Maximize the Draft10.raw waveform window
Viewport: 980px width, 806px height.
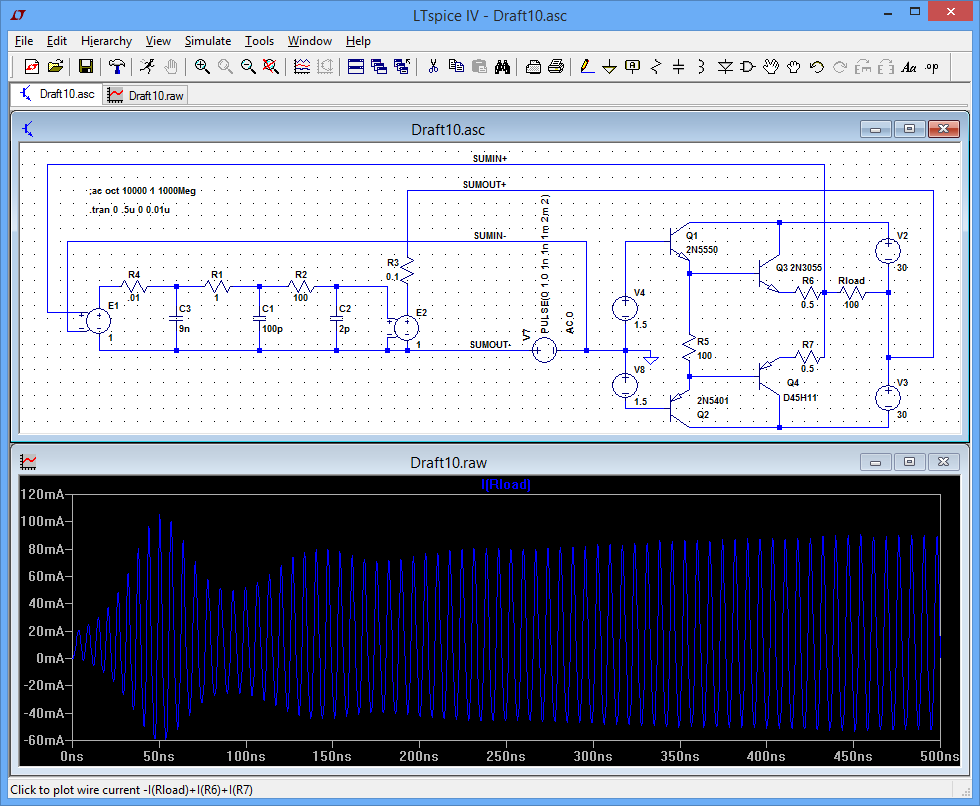(x=909, y=462)
